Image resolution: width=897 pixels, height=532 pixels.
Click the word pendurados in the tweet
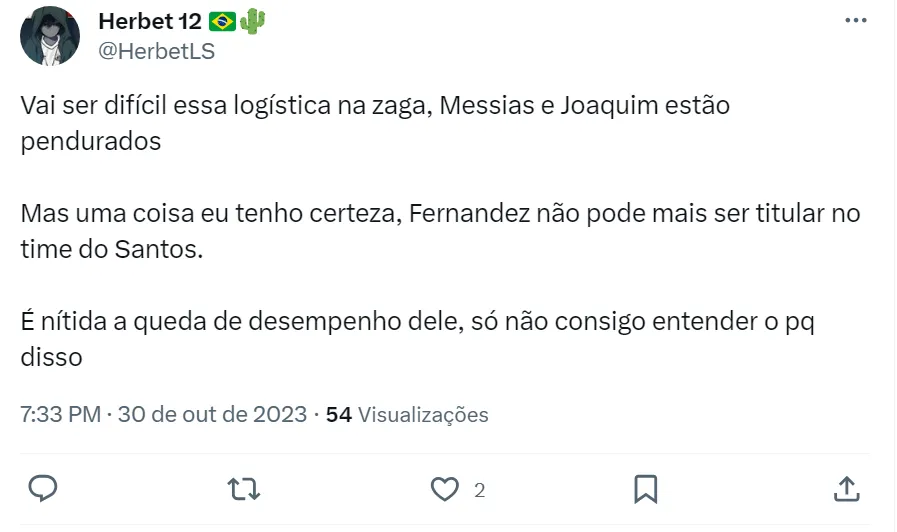[91, 141]
